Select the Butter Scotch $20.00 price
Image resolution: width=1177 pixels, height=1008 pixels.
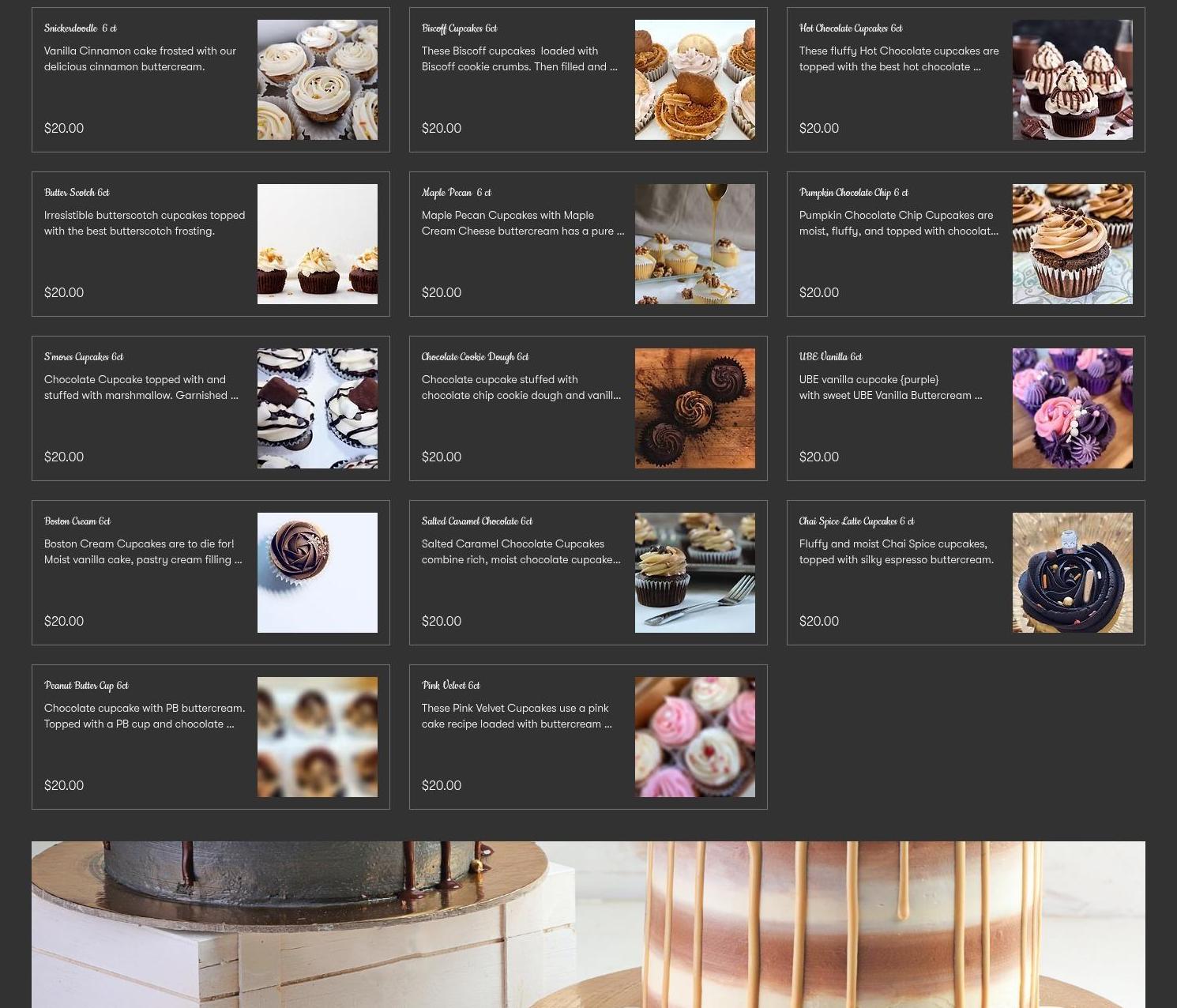point(64,292)
